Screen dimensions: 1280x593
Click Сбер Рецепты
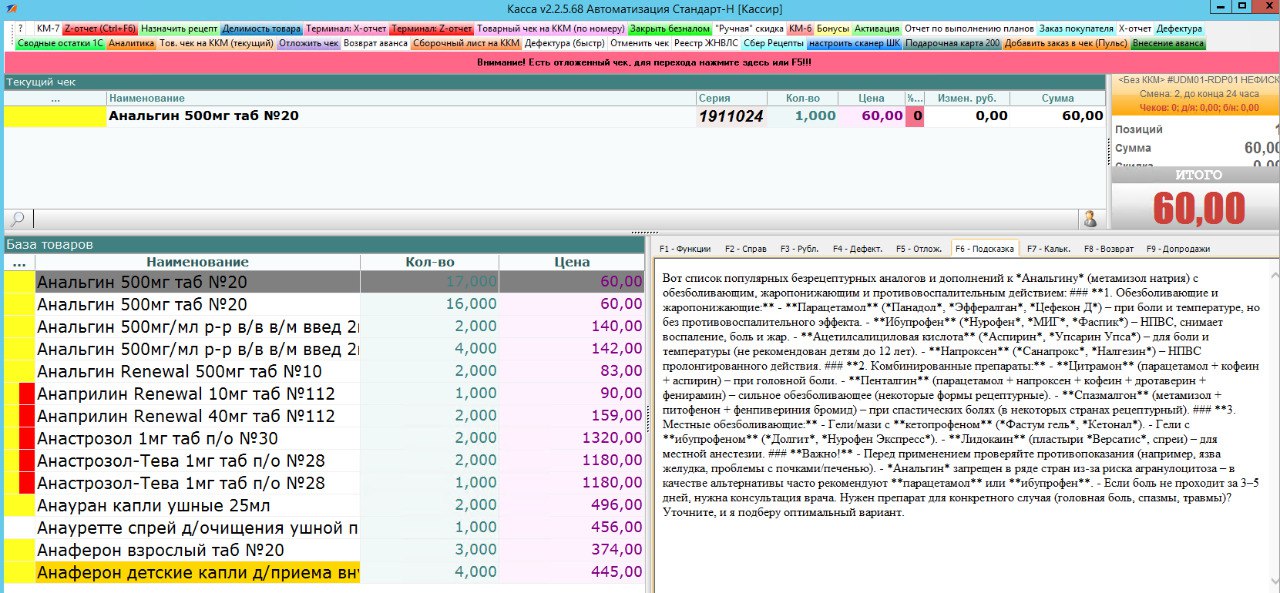[773, 43]
